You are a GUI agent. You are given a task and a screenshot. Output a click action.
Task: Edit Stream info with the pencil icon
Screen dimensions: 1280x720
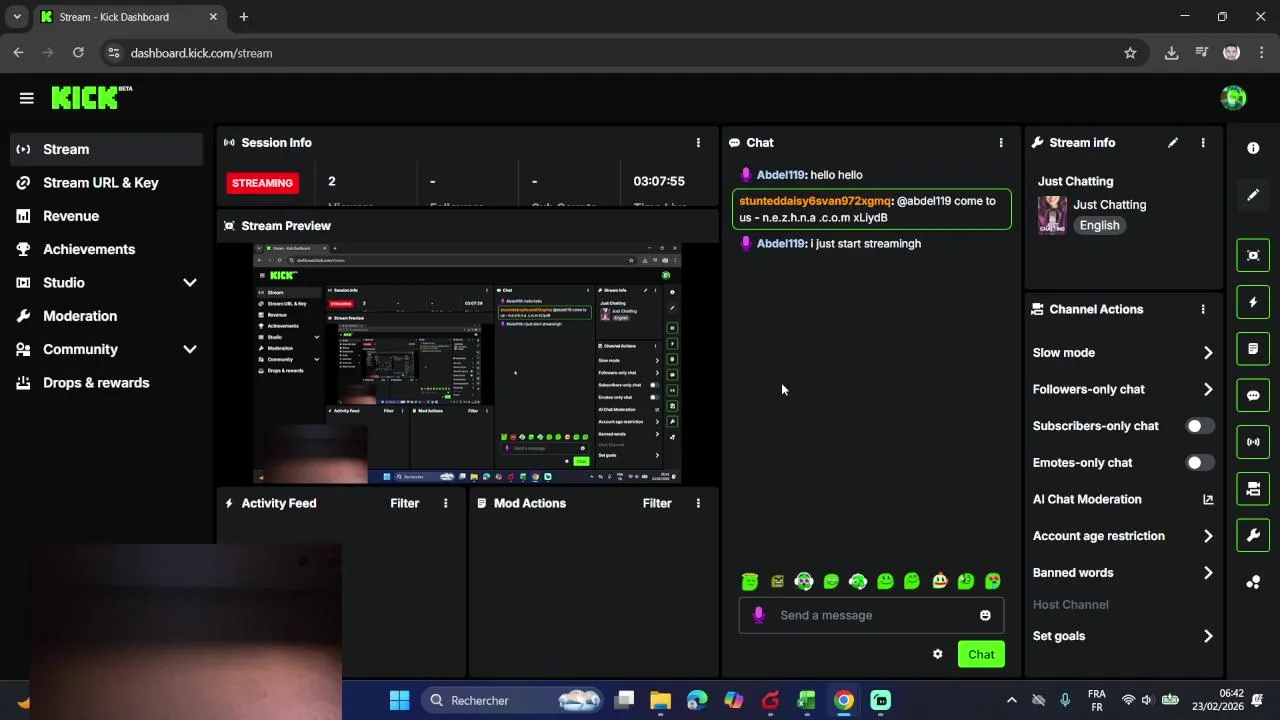(x=1173, y=143)
